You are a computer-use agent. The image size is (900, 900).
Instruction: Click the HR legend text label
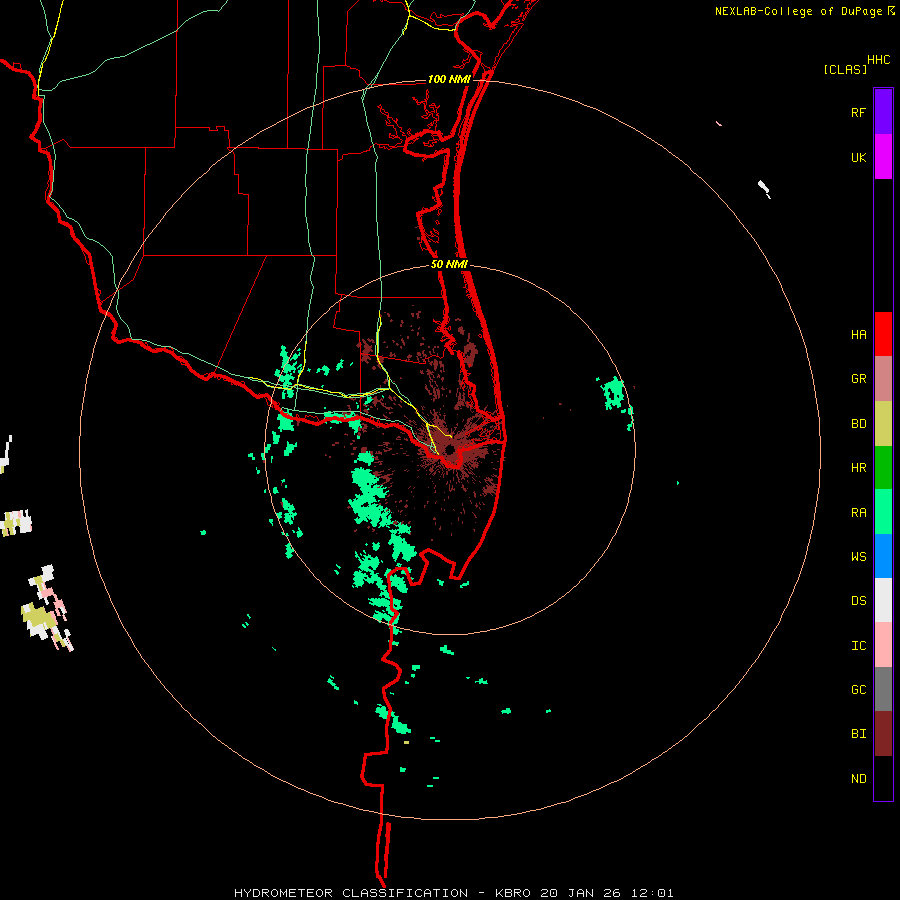point(858,467)
